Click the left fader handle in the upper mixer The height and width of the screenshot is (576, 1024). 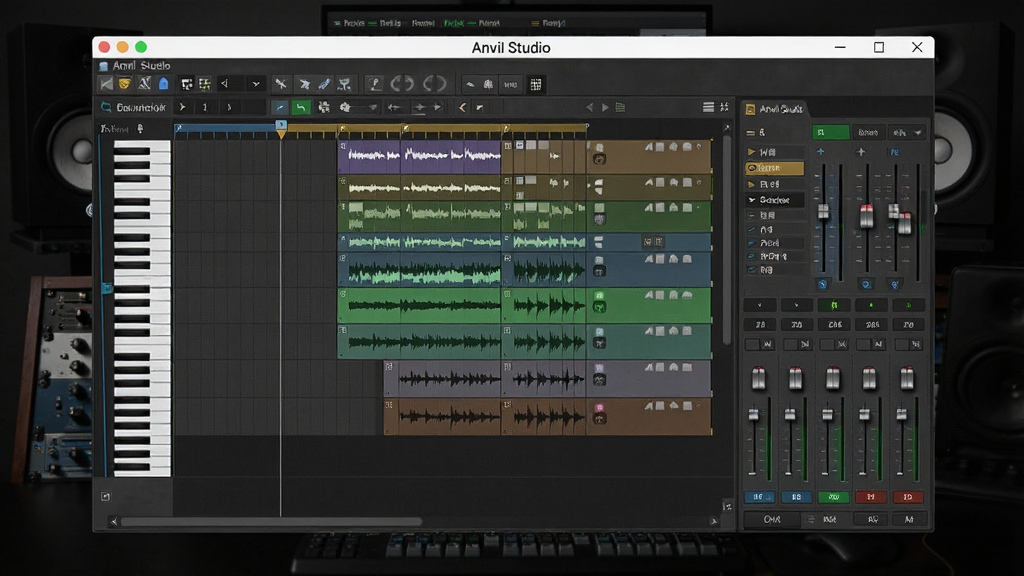[x=824, y=212]
